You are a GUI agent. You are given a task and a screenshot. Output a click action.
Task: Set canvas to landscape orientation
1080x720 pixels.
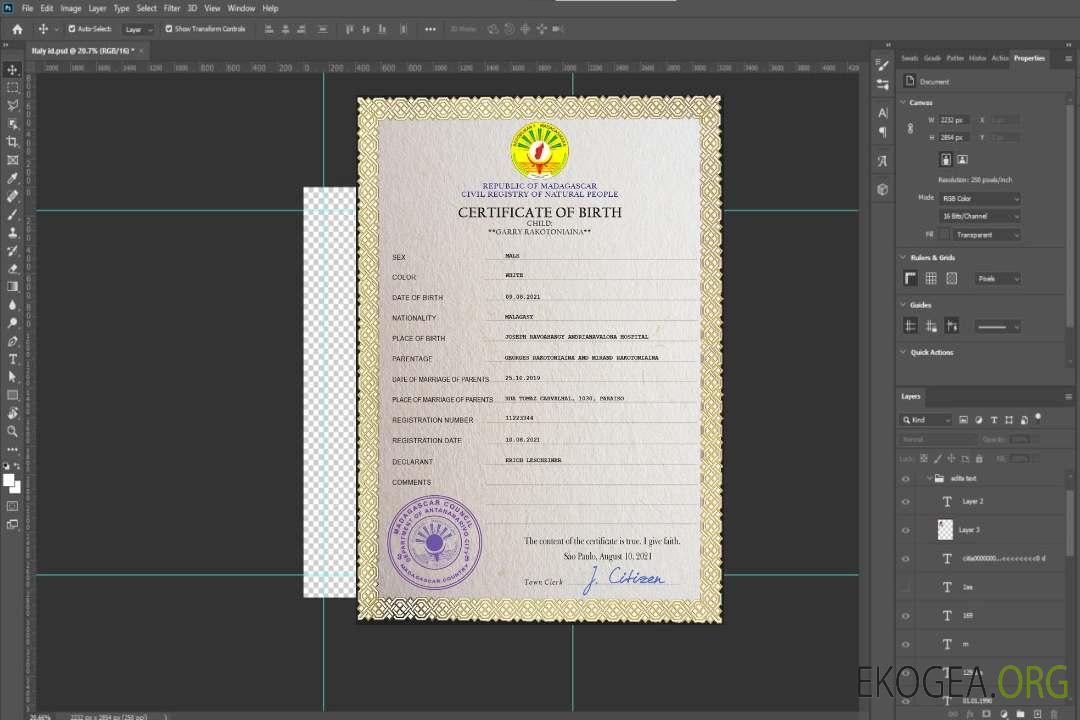point(962,160)
